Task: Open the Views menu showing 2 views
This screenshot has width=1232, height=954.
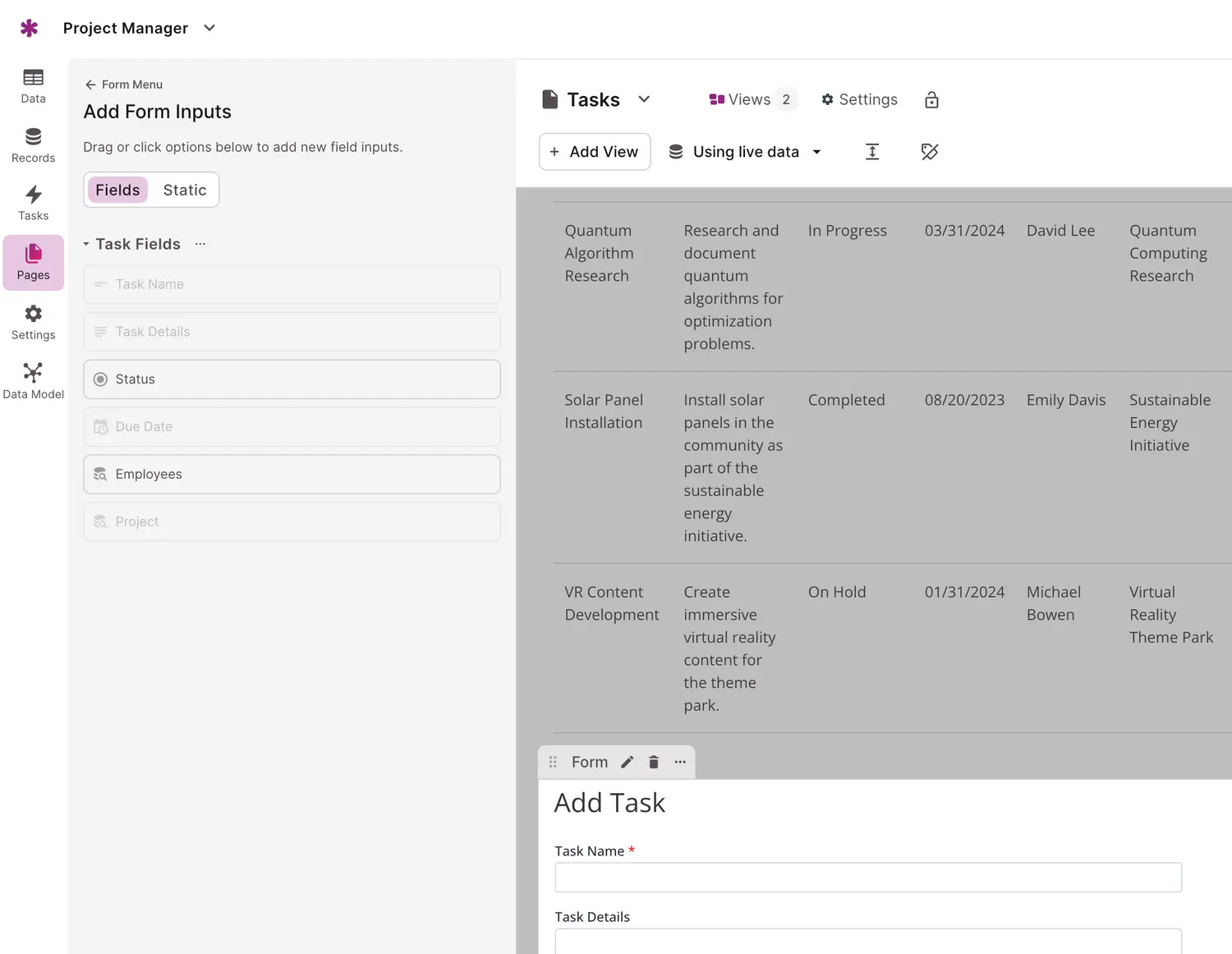Action: 750,99
